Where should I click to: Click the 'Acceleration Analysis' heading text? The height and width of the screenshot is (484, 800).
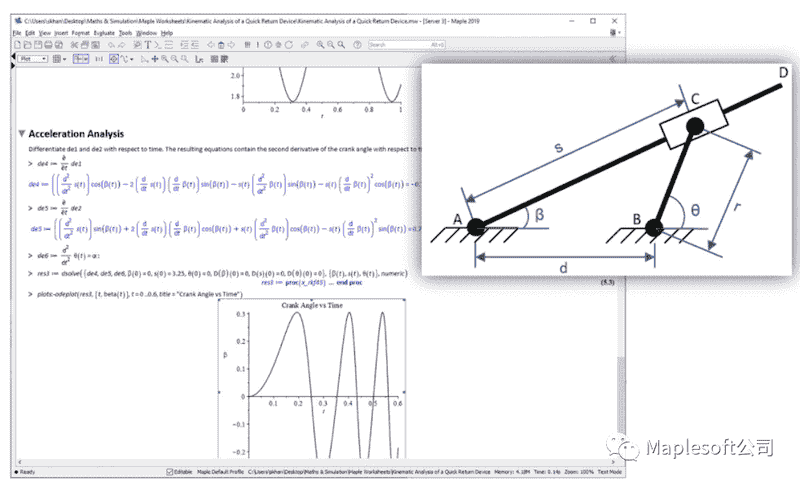click(x=76, y=134)
